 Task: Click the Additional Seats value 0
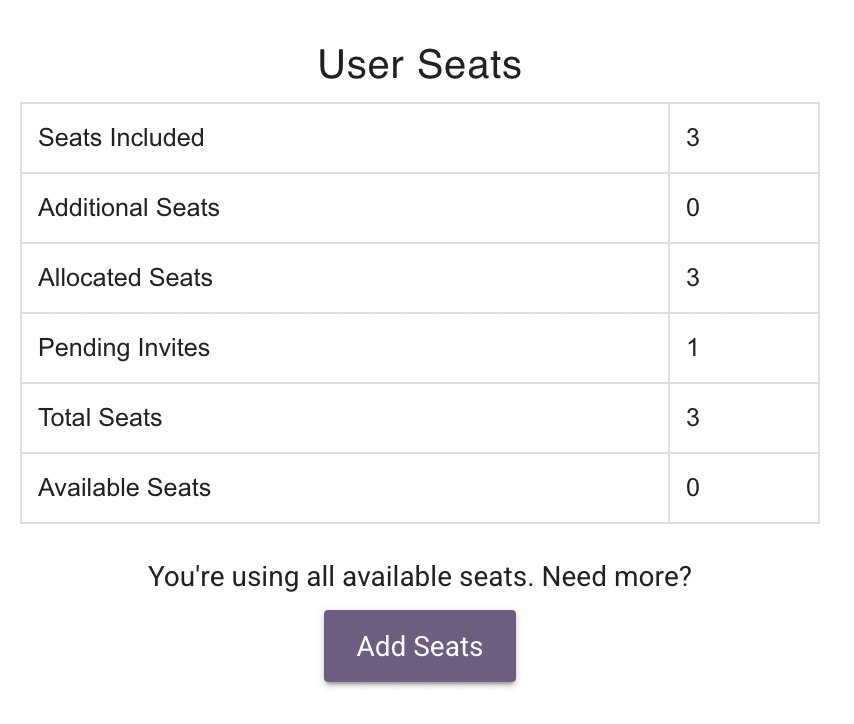[x=693, y=208]
